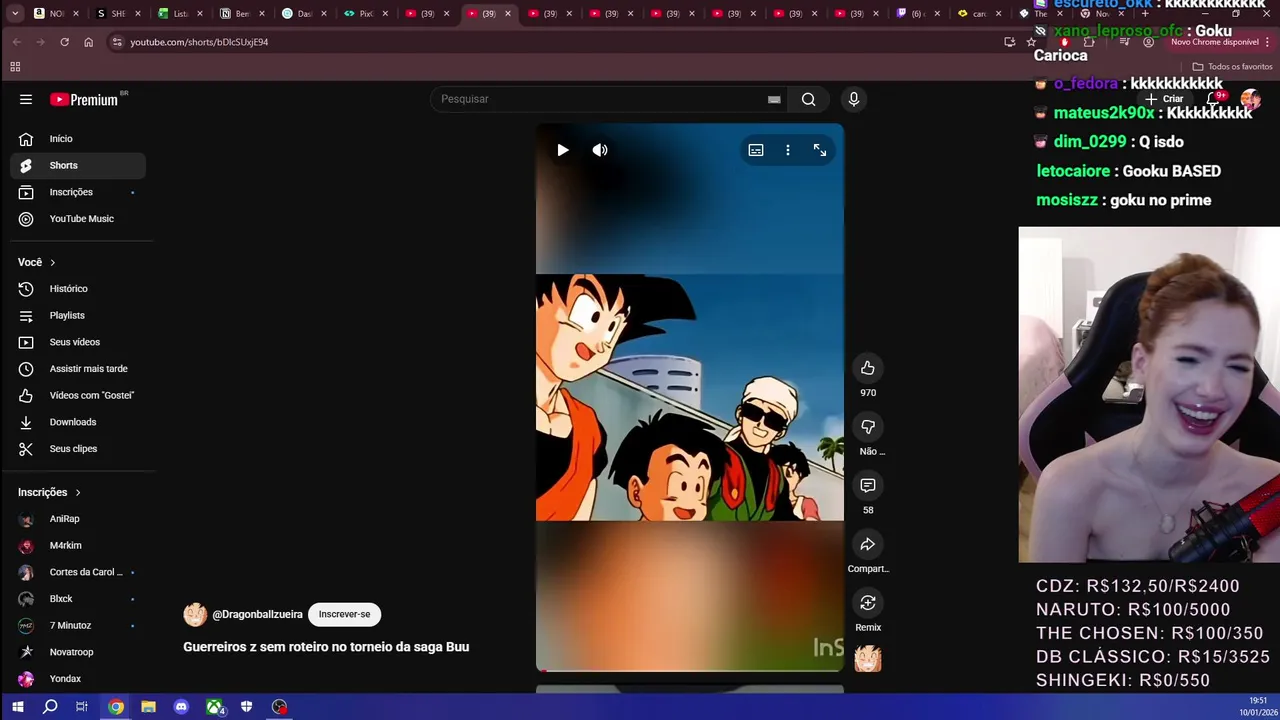The height and width of the screenshot is (720, 1280).
Task: Play the Short video
Action: [563, 150]
